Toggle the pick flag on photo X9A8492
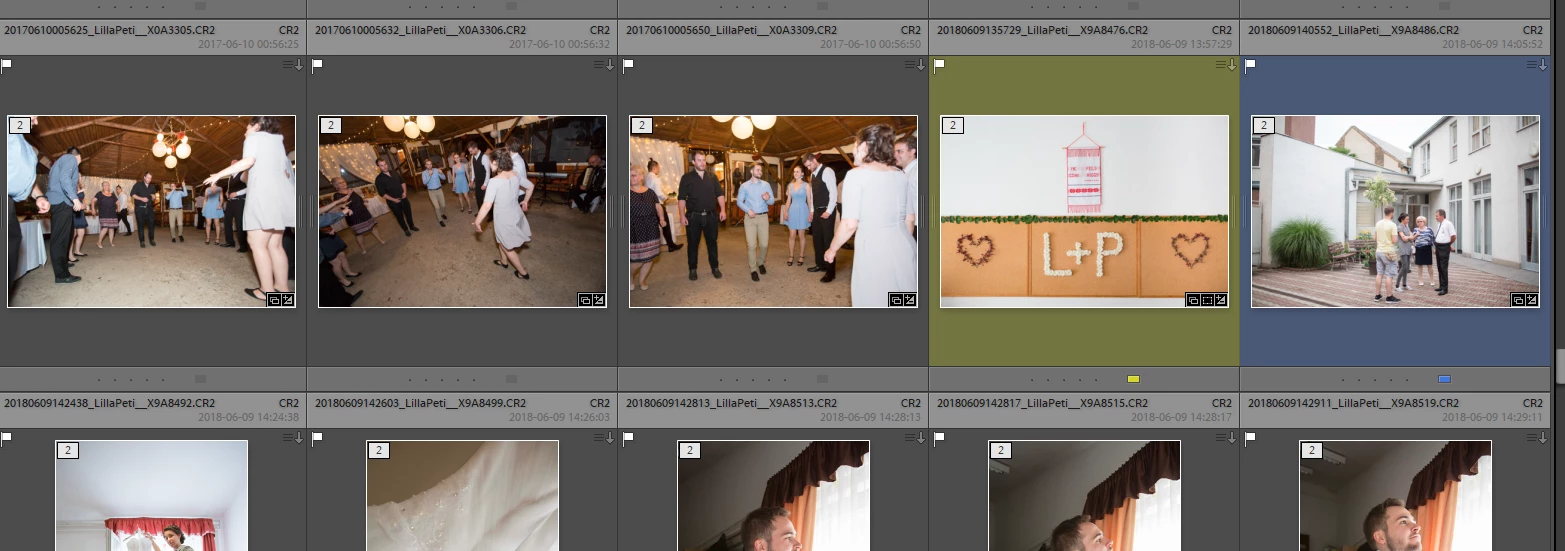1565x551 pixels. [6, 437]
